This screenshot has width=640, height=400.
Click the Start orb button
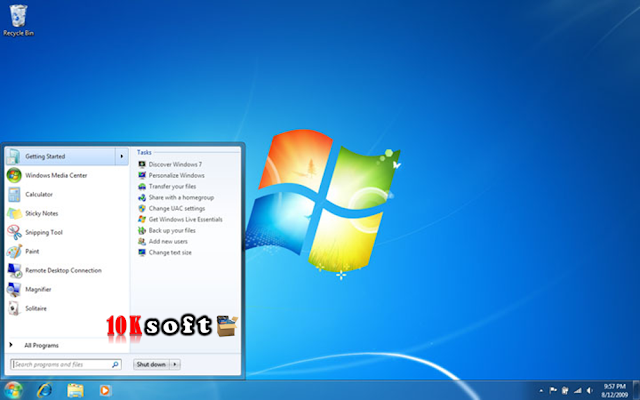13,391
